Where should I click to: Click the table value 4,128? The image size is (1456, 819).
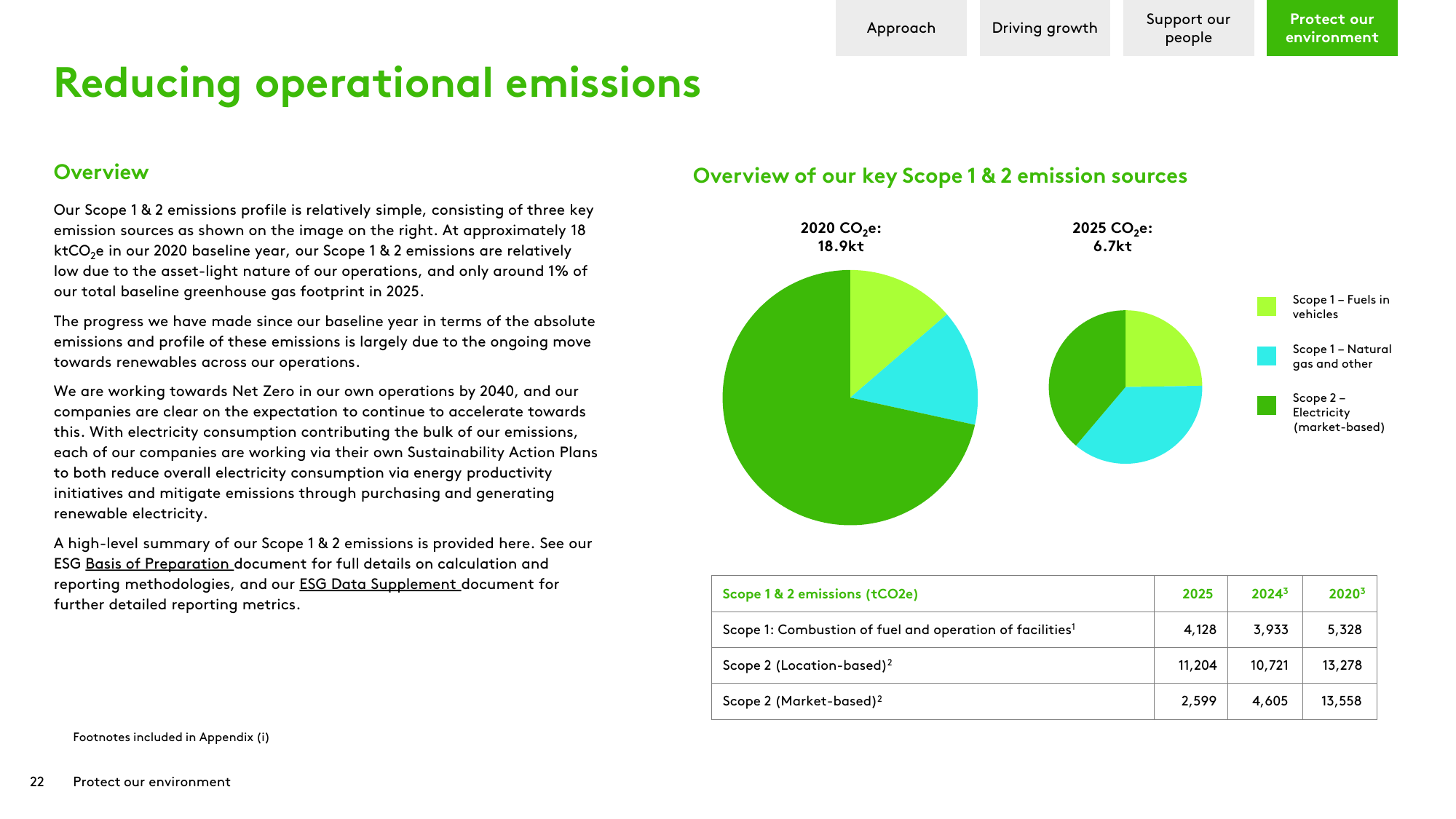pyautogui.click(x=1200, y=630)
